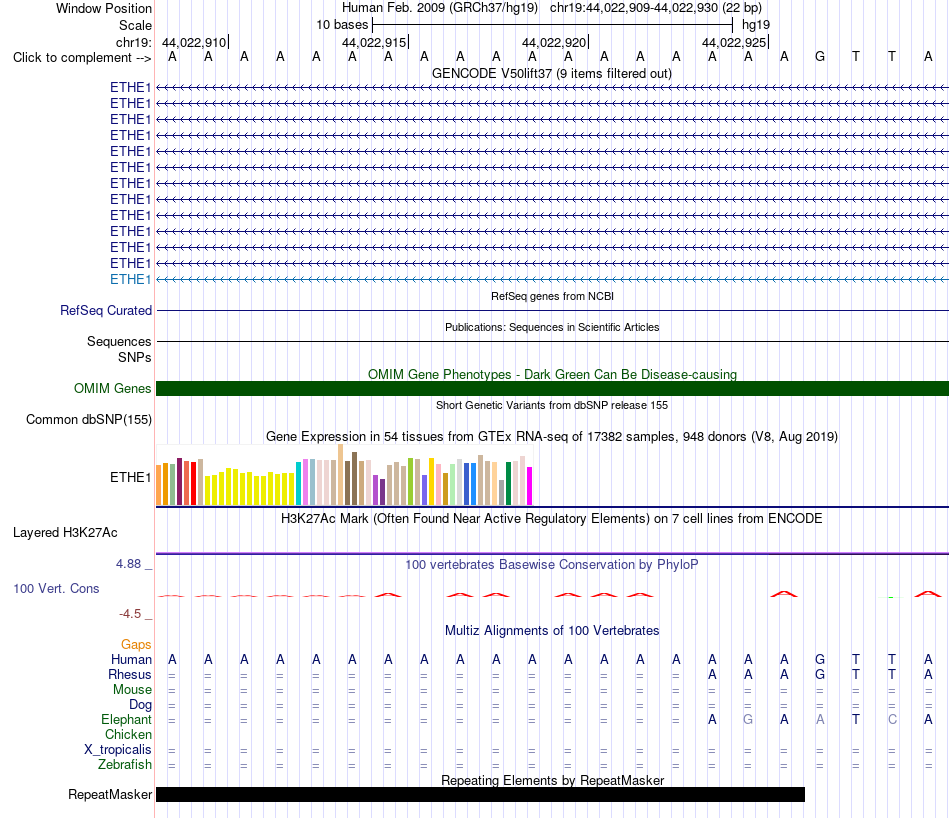Viewport: 950px width, 818px height.
Task: Open 'Short Genetic Variants from dbSNP release 155'
Action: [x=552, y=405]
